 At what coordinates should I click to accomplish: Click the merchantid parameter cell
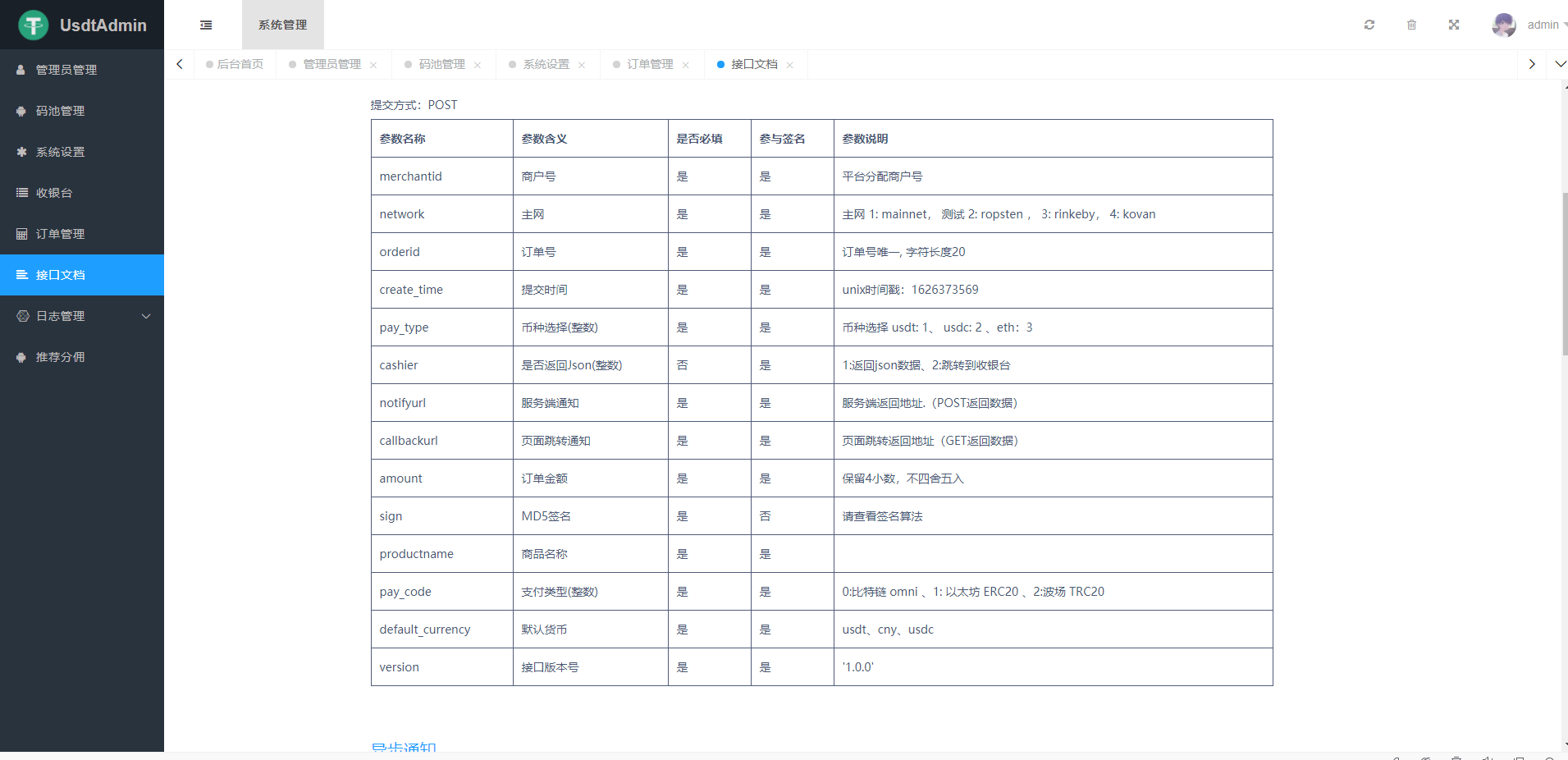coord(442,176)
